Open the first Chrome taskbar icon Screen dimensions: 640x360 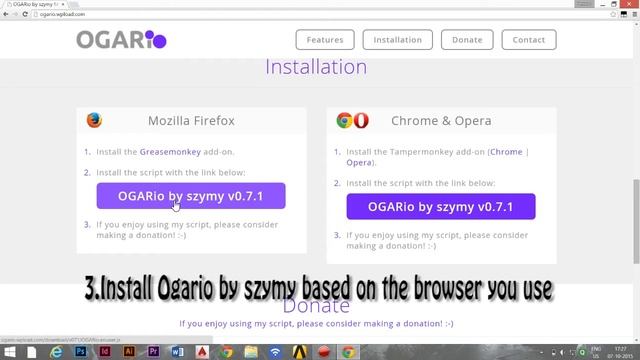[x=227, y=352]
